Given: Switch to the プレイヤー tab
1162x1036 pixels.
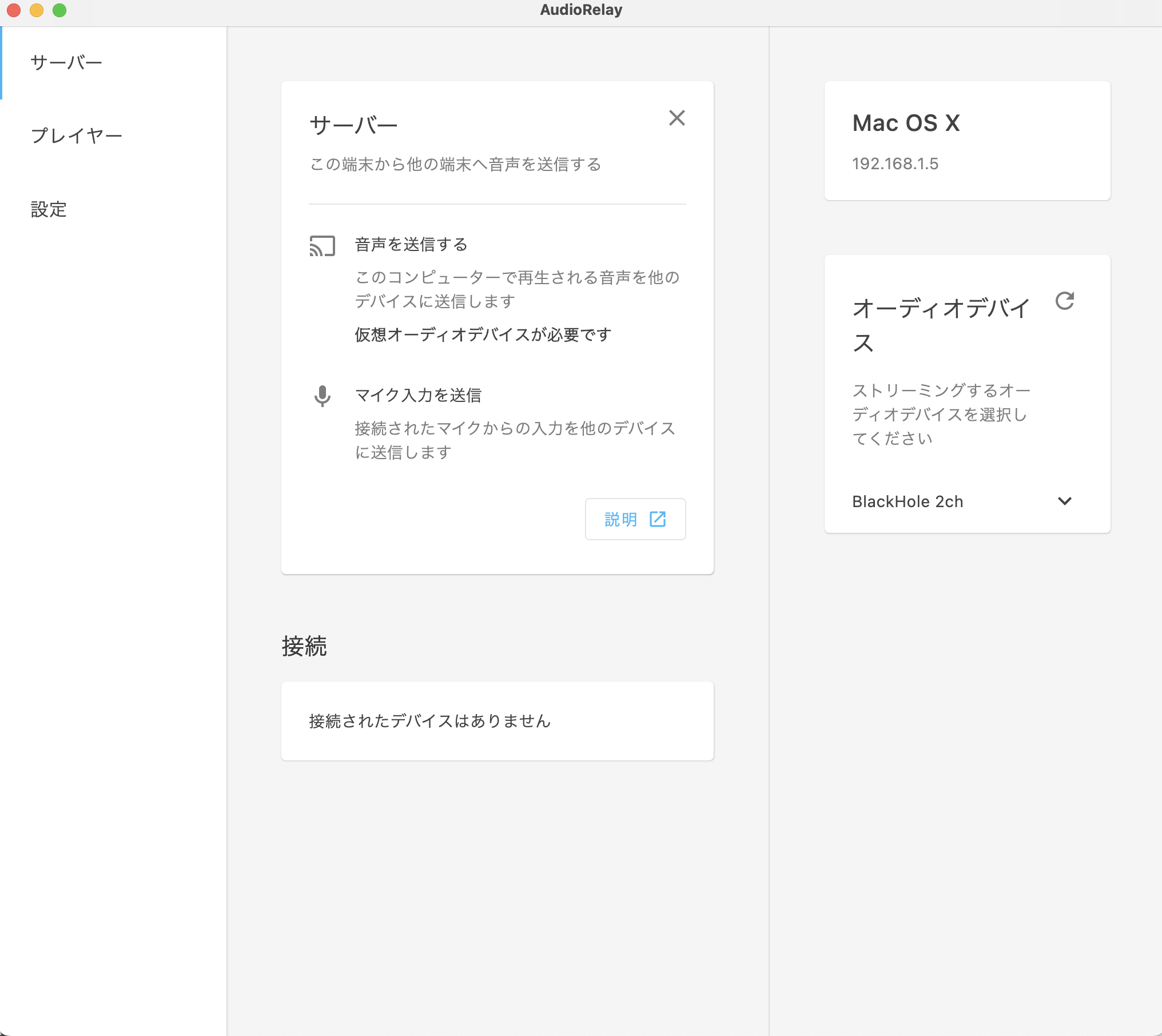Looking at the screenshot, I should [77, 136].
